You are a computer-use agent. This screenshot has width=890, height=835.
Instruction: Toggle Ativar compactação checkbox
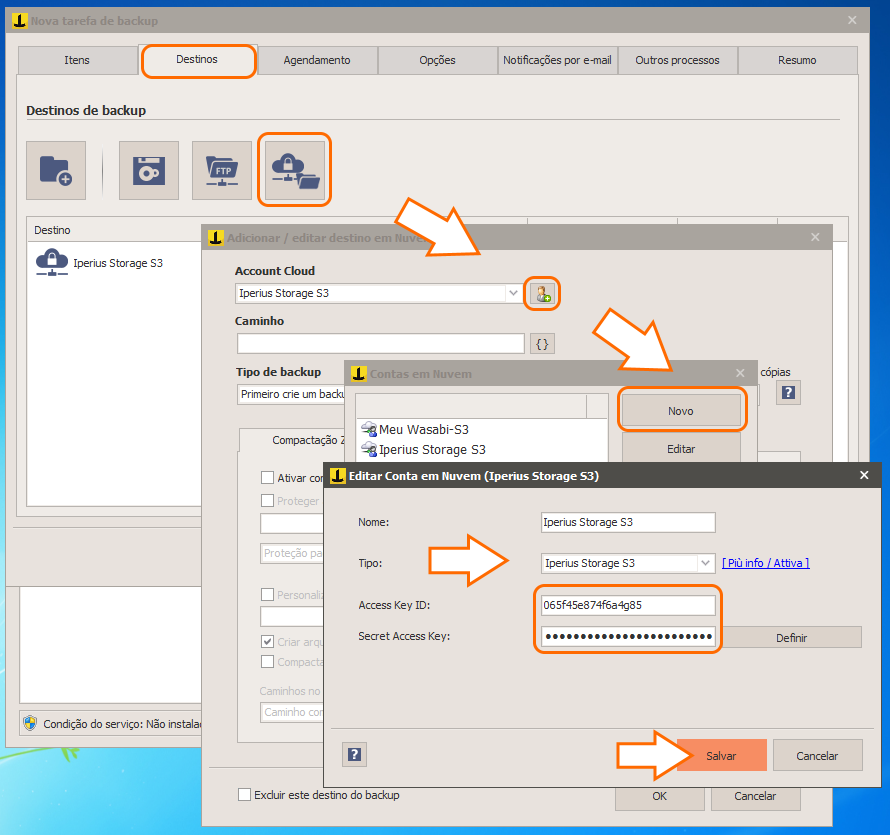(267, 478)
